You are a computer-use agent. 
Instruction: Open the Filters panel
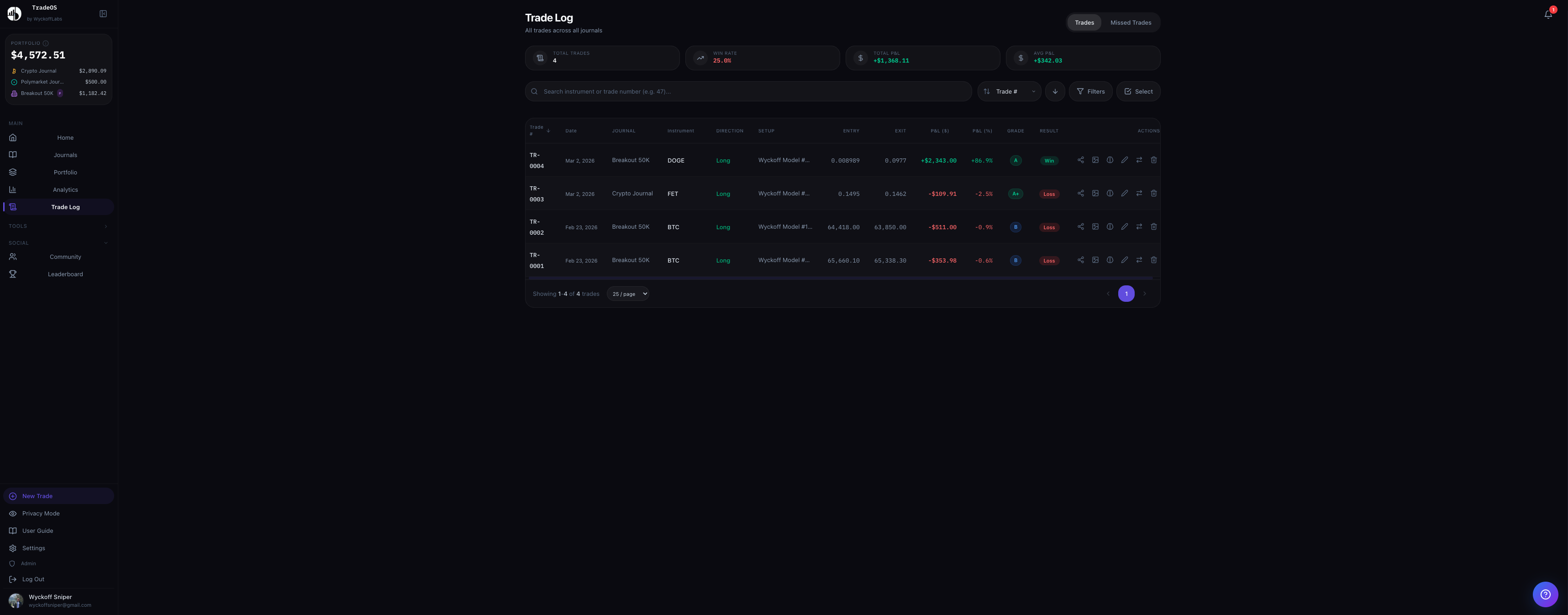1091,91
